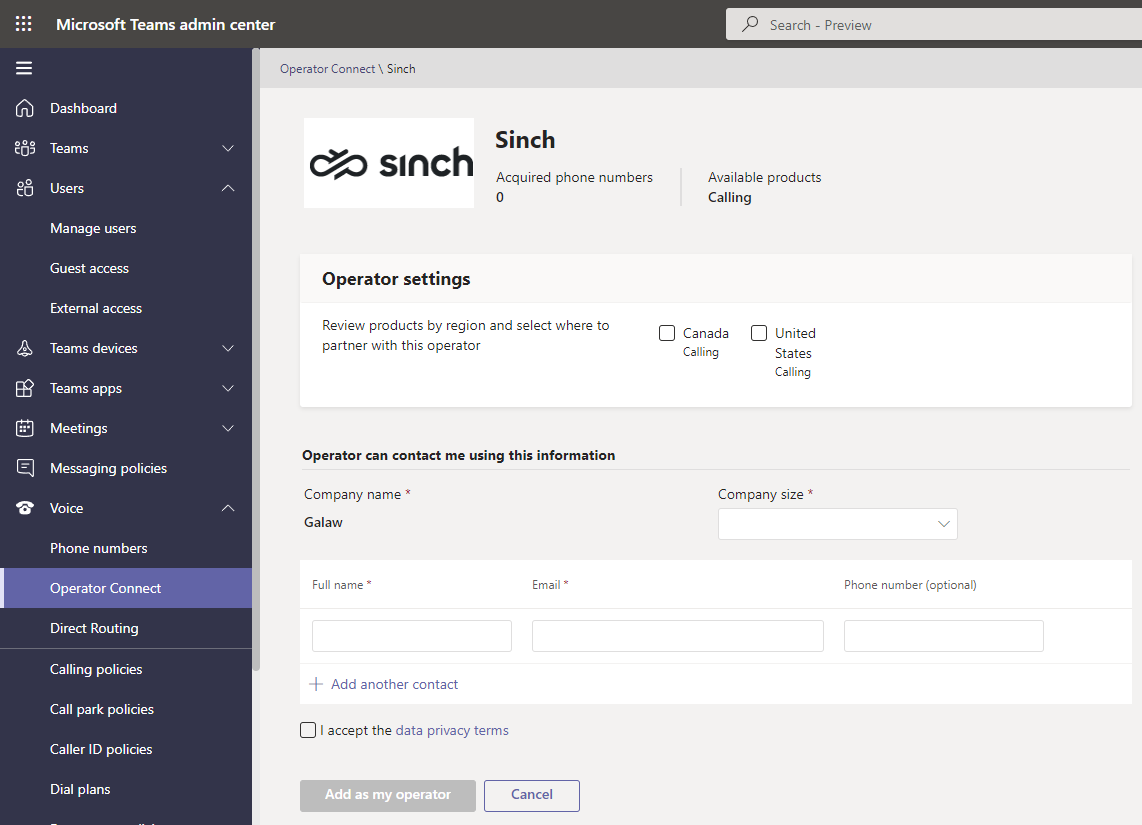Viewport: 1142px width, 825px height.
Task: Expand the Teams section chevron
Action: pos(227,148)
